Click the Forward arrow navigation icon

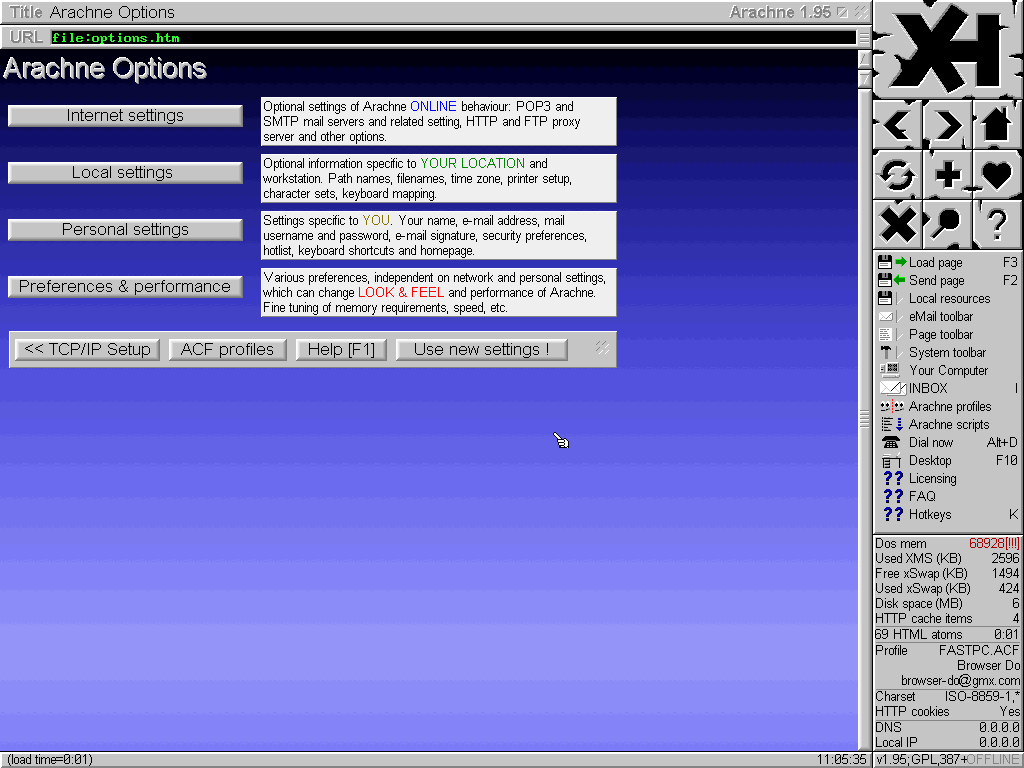pyautogui.click(x=948, y=124)
